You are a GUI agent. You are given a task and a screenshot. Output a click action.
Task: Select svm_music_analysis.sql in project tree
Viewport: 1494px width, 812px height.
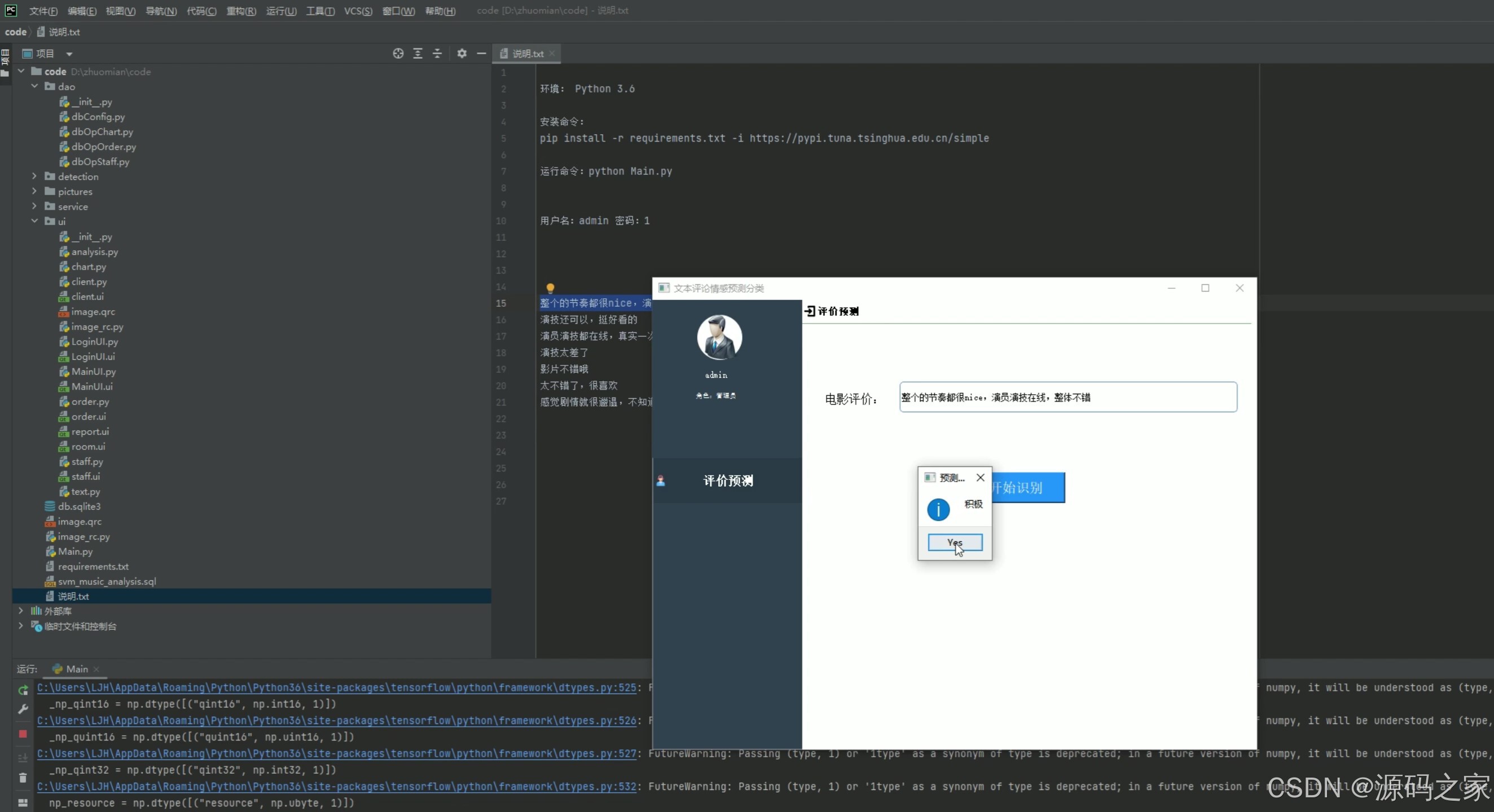107,581
